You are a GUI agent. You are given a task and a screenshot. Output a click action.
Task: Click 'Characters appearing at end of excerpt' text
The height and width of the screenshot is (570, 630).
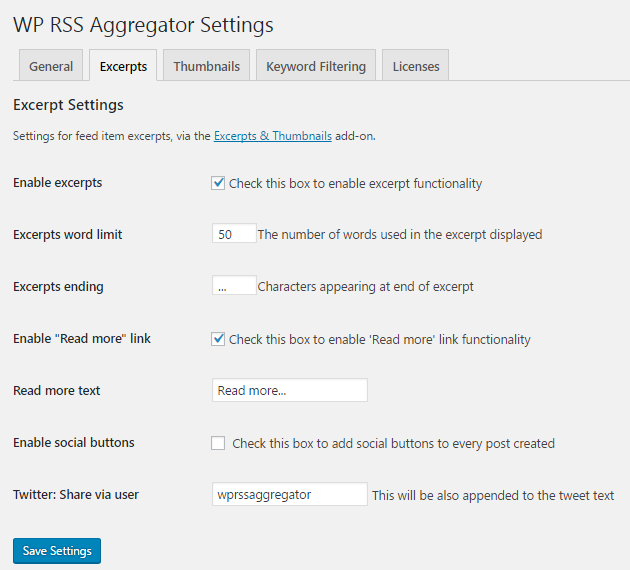366,286
